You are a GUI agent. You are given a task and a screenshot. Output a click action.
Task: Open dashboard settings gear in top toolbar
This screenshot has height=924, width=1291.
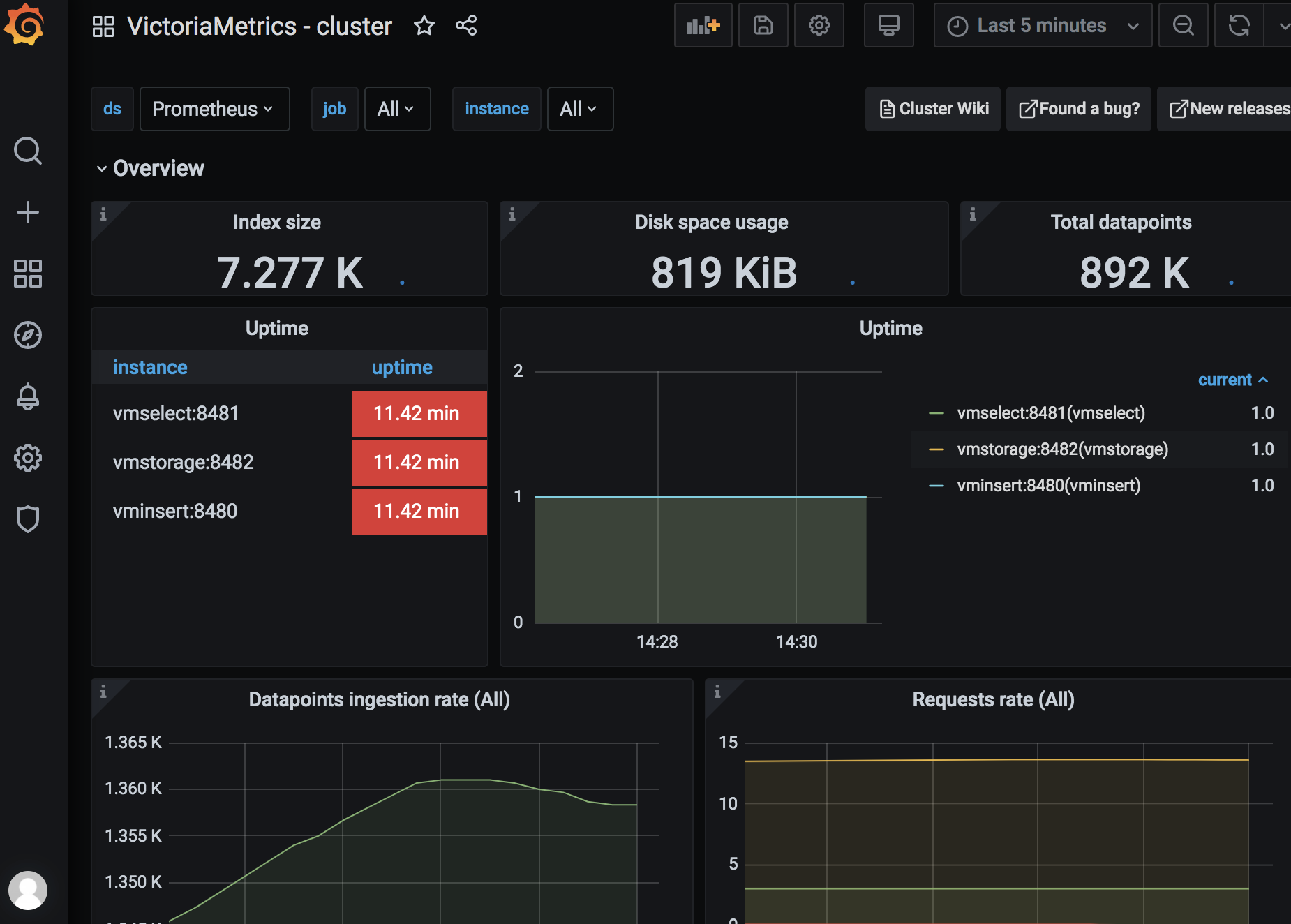tap(819, 26)
